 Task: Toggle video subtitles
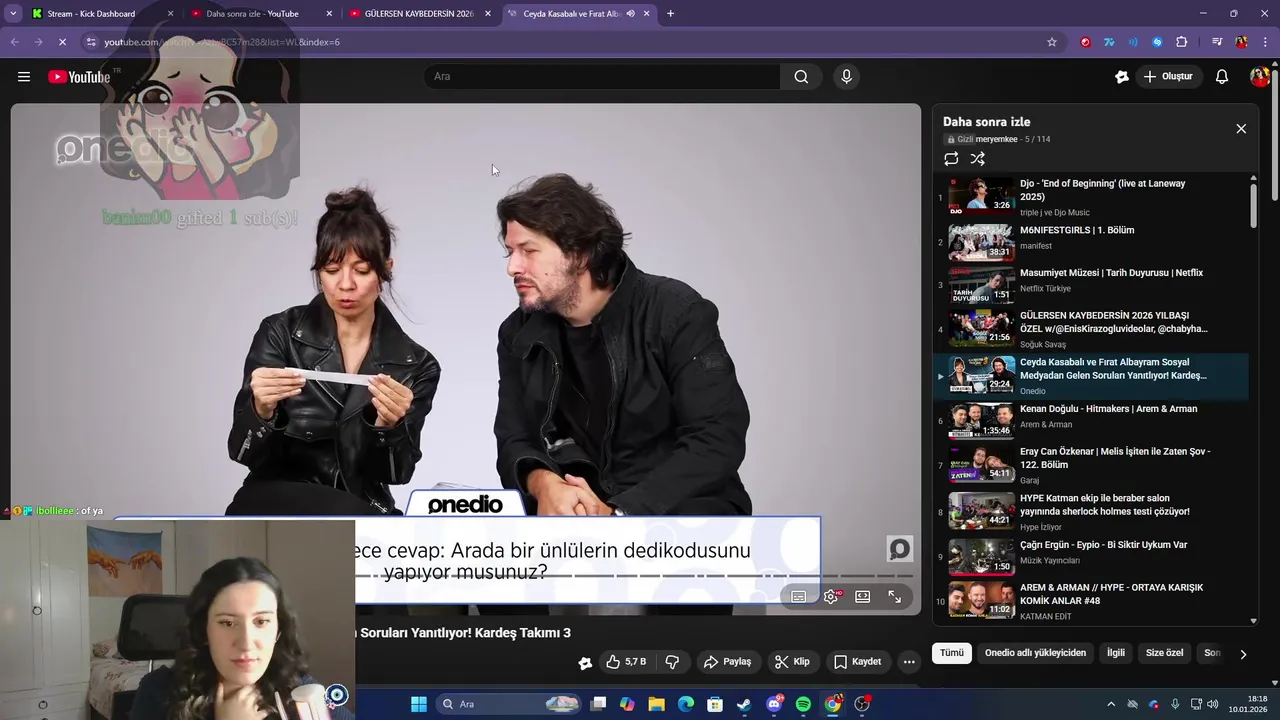coord(799,597)
